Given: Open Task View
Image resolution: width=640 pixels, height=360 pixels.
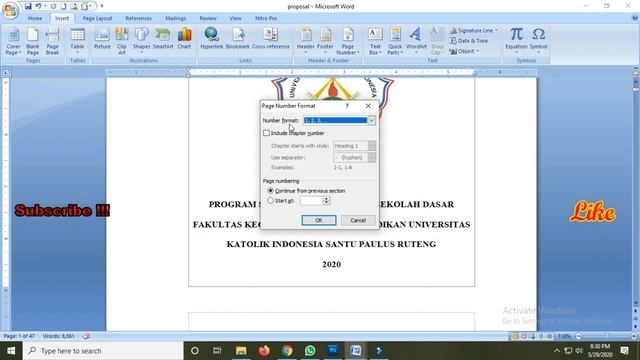Looking at the screenshot, I should pyautogui.click(x=217, y=351).
